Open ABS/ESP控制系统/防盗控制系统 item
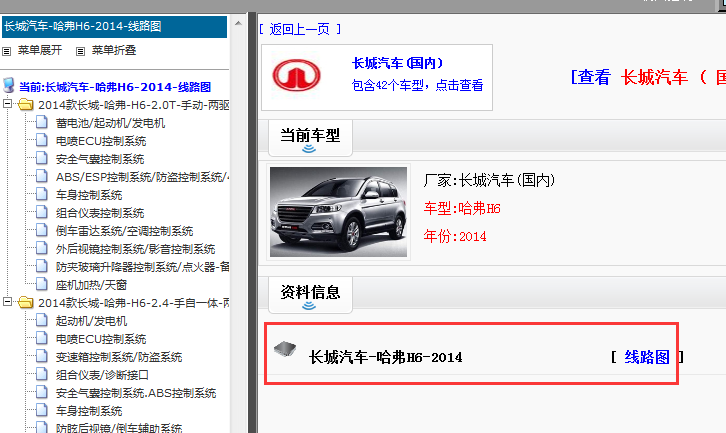Screen dimensions: 726x433 coord(143,177)
